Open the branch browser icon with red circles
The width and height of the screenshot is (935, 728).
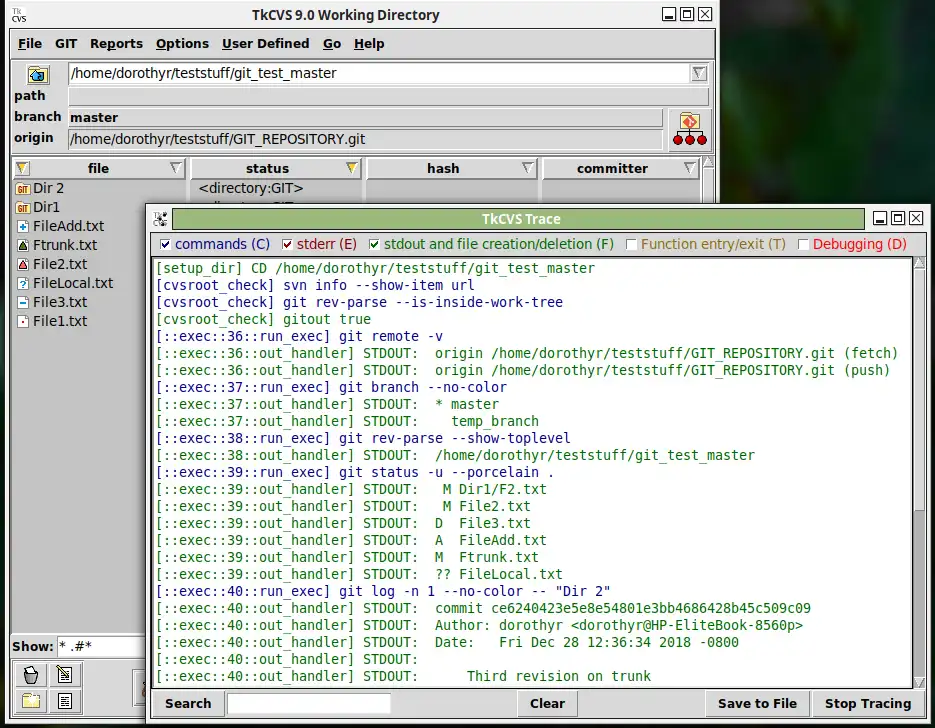pyautogui.click(x=689, y=129)
